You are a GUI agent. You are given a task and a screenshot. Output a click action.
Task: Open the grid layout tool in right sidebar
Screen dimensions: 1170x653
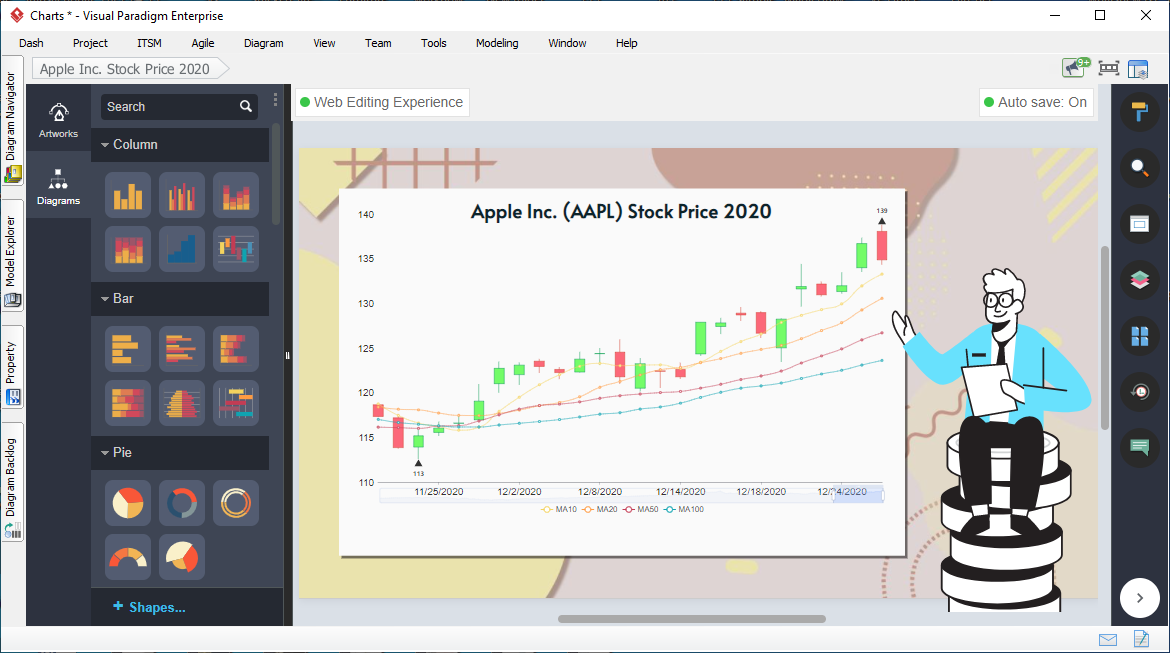click(1139, 336)
